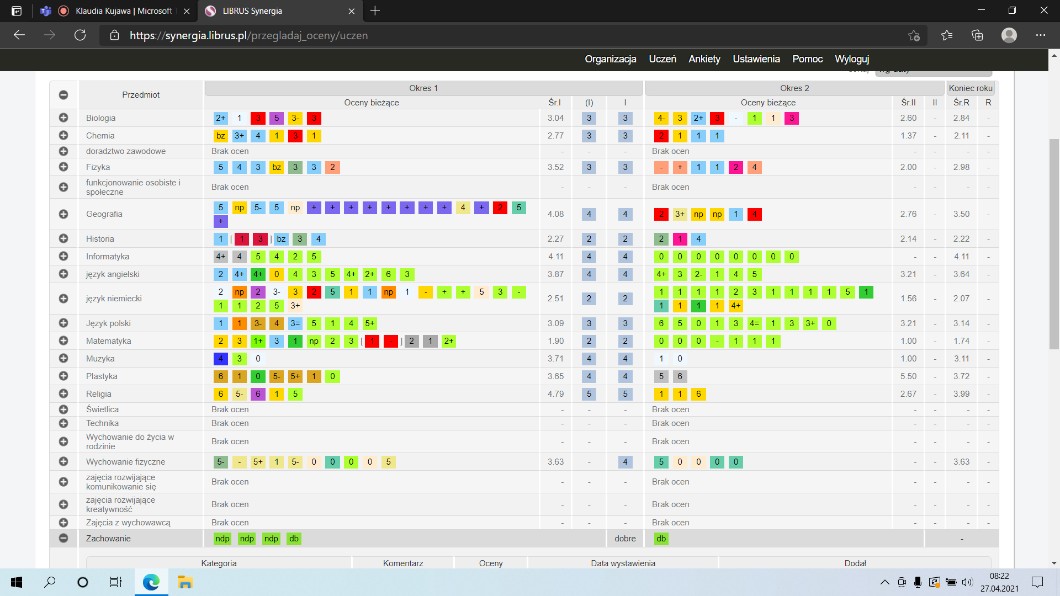
Task: Expand the Biologia subject row
Action: [x=64, y=118]
